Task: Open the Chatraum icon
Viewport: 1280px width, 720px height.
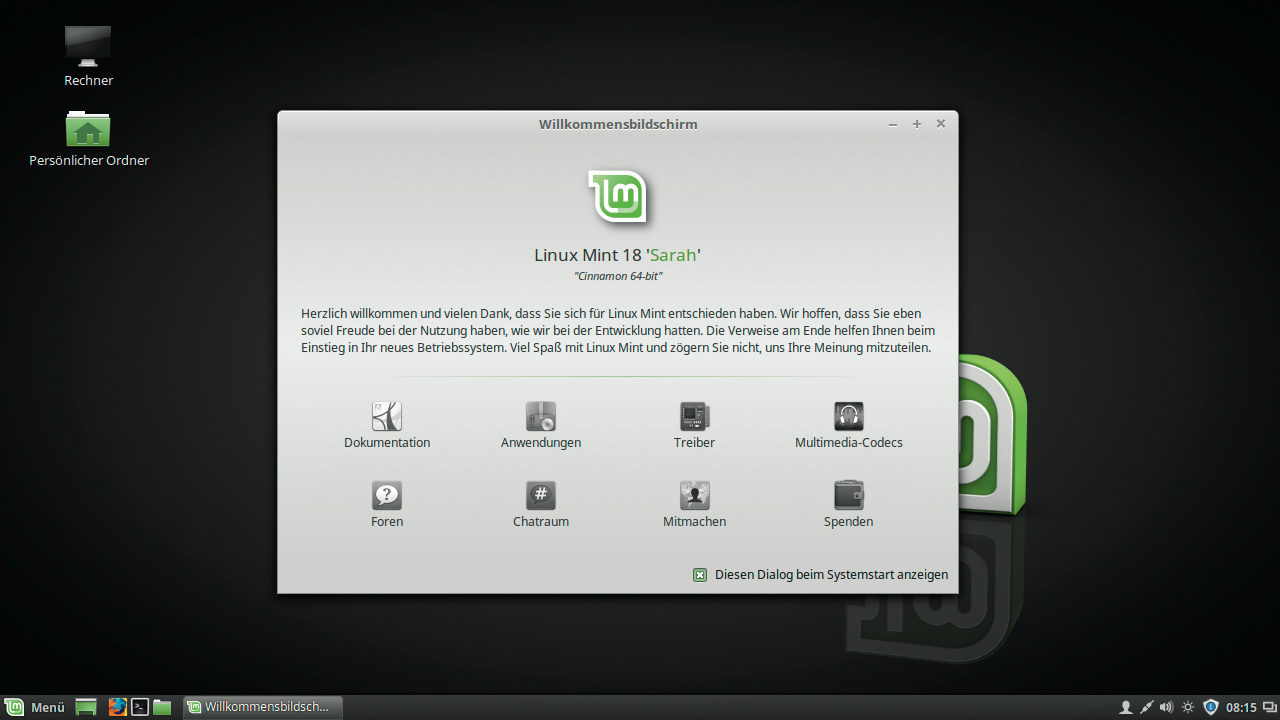Action: pos(540,495)
